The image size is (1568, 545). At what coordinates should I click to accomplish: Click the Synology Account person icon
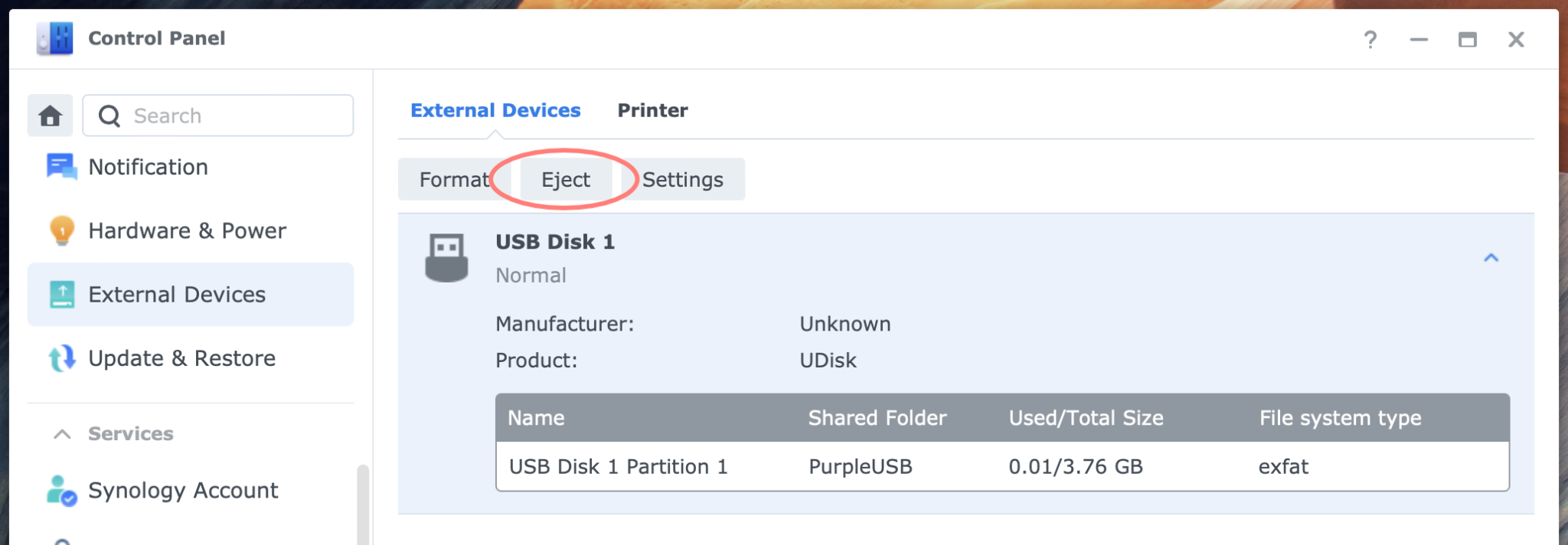coord(61,491)
